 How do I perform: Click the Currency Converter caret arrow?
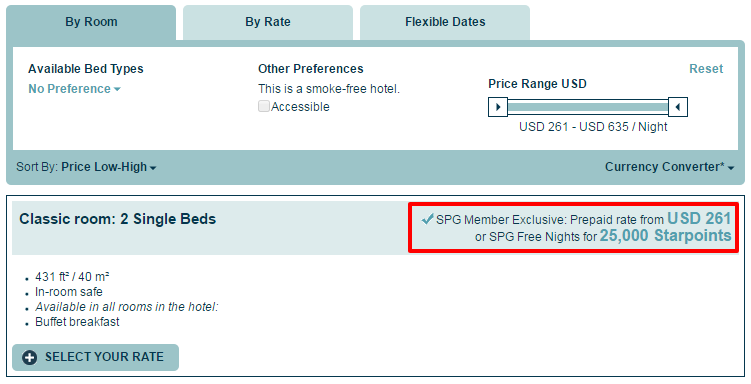point(731,168)
